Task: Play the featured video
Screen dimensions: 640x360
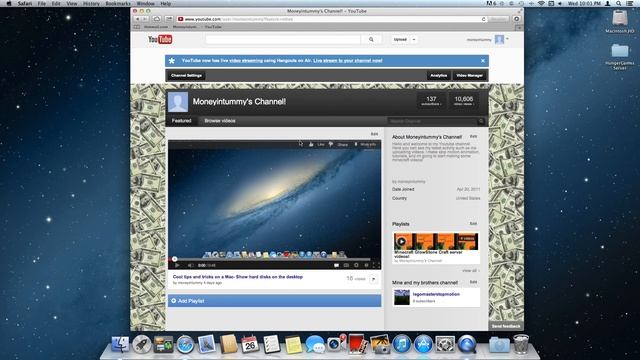Action: pyautogui.click(x=177, y=265)
